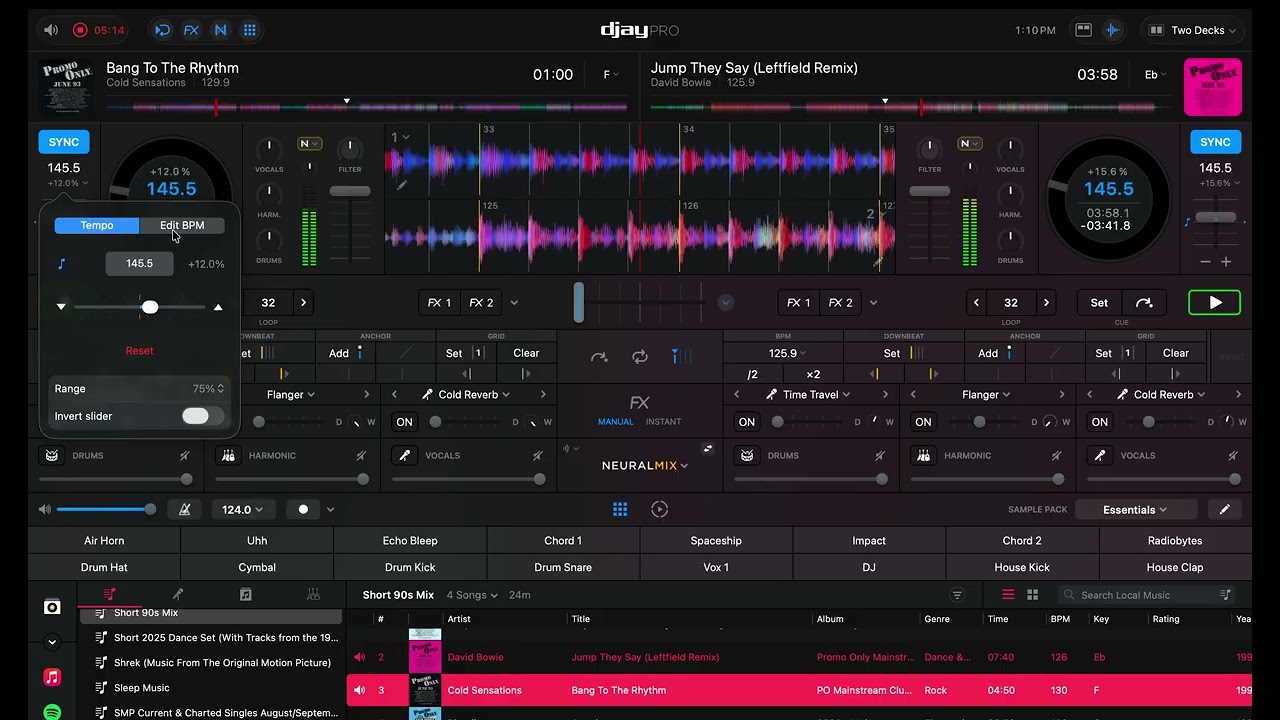Screen dimensions: 1280x720
Task: Open the Spotify source in library sidebar
Action: (x=52, y=712)
